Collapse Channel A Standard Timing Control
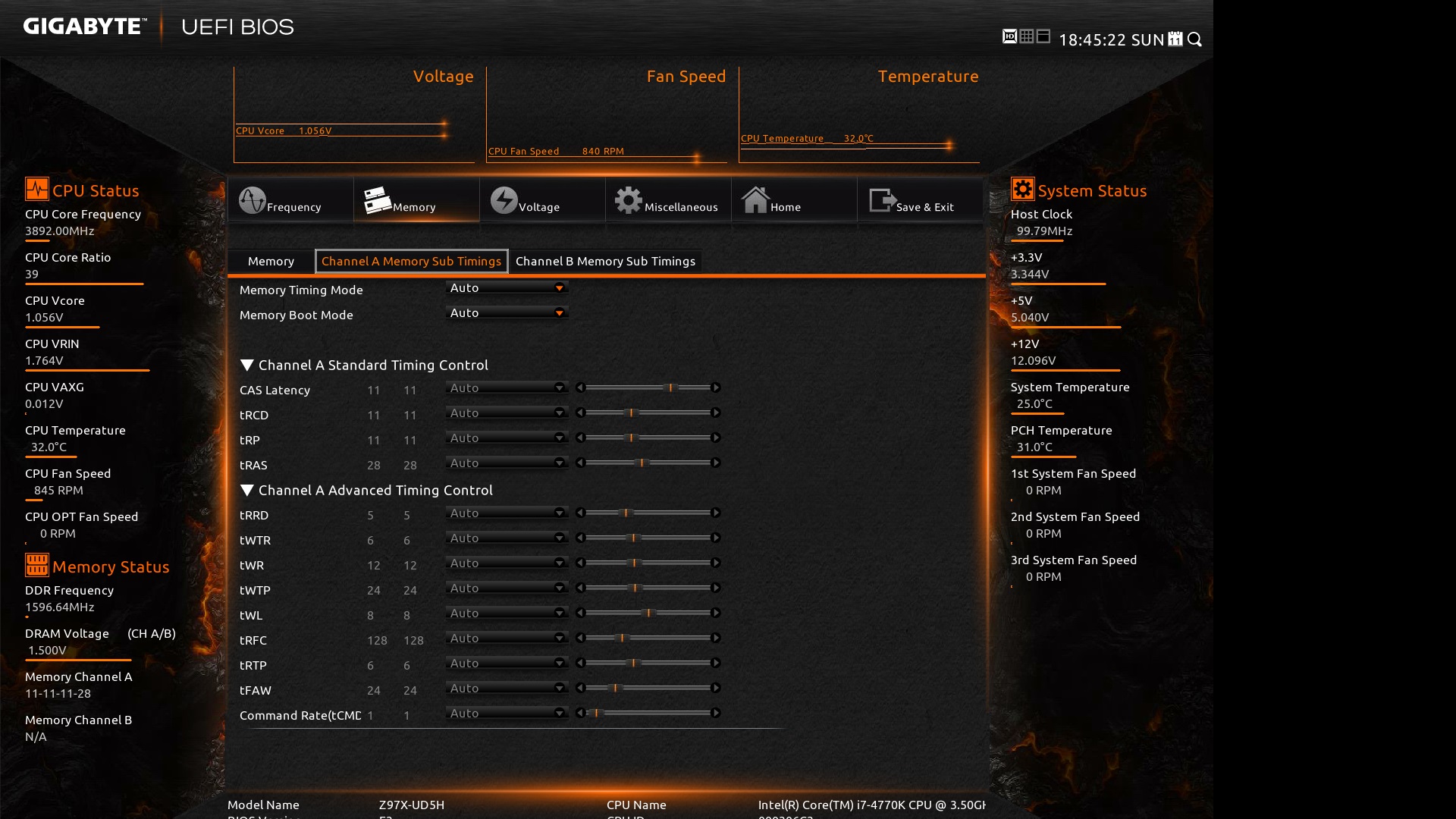This screenshot has height=819, width=1456. [247, 366]
